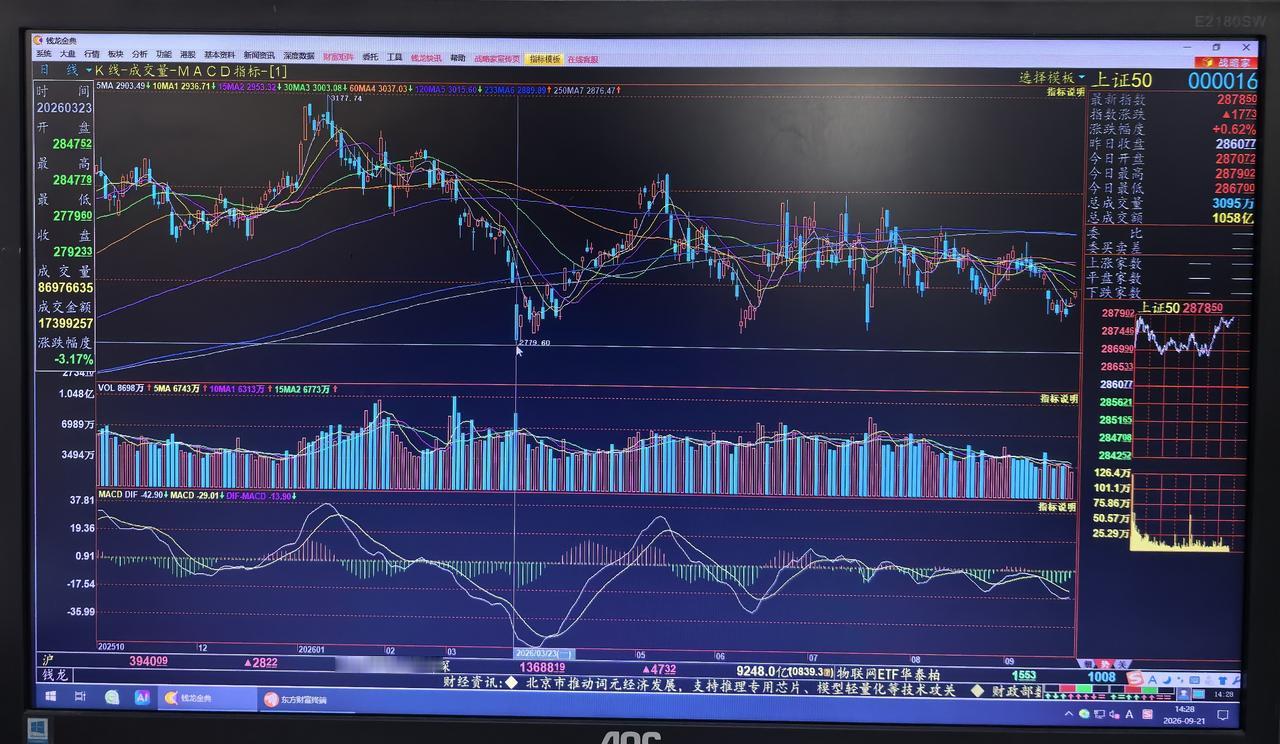1280x744 pixels.
Task: Click the 在线客服 link
Action: (x=583, y=59)
